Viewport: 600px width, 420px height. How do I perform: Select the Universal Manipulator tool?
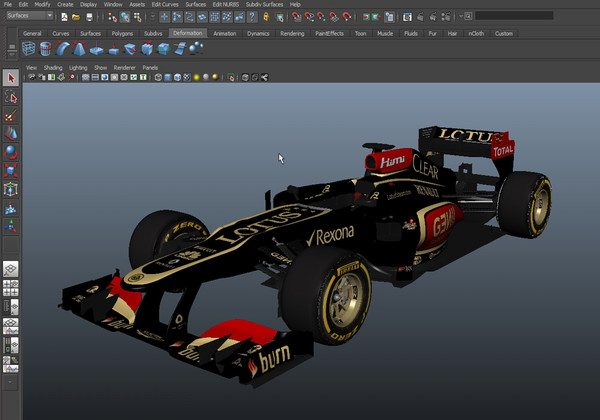click(11, 189)
